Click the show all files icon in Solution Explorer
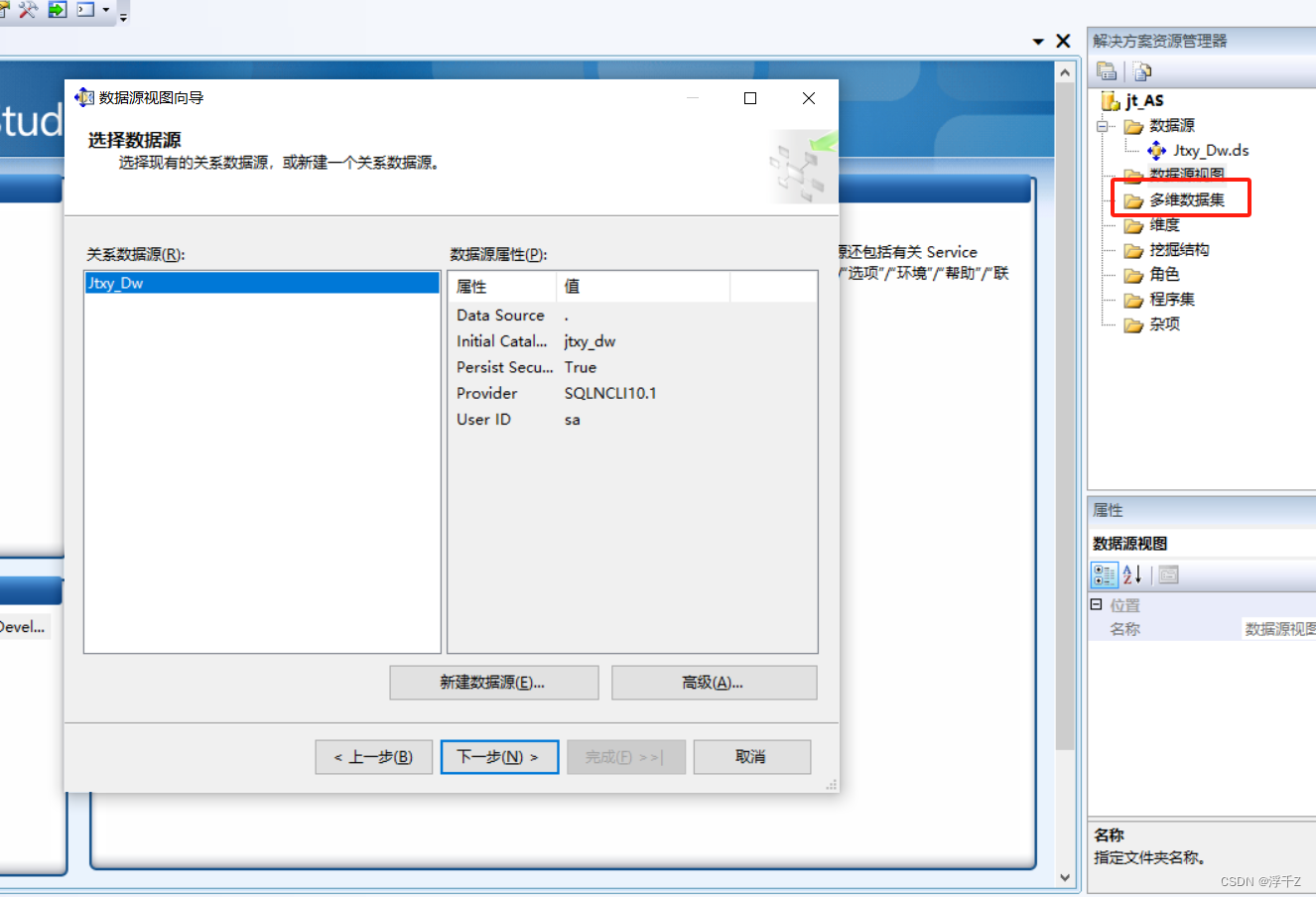The width and height of the screenshot is (1316, 897). tap(1142, 70)
